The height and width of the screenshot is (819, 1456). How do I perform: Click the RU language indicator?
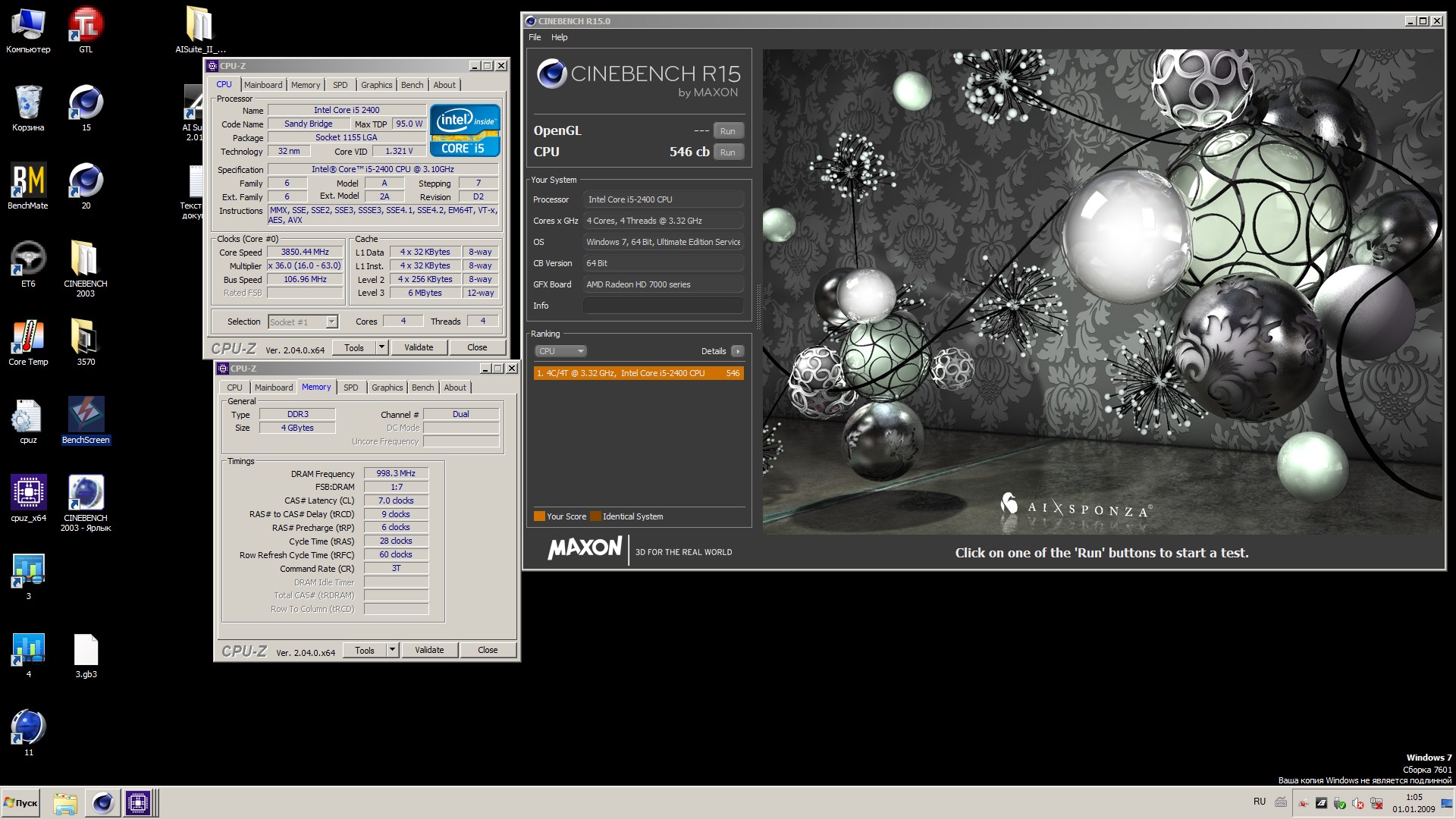[x=1260, y=802]
